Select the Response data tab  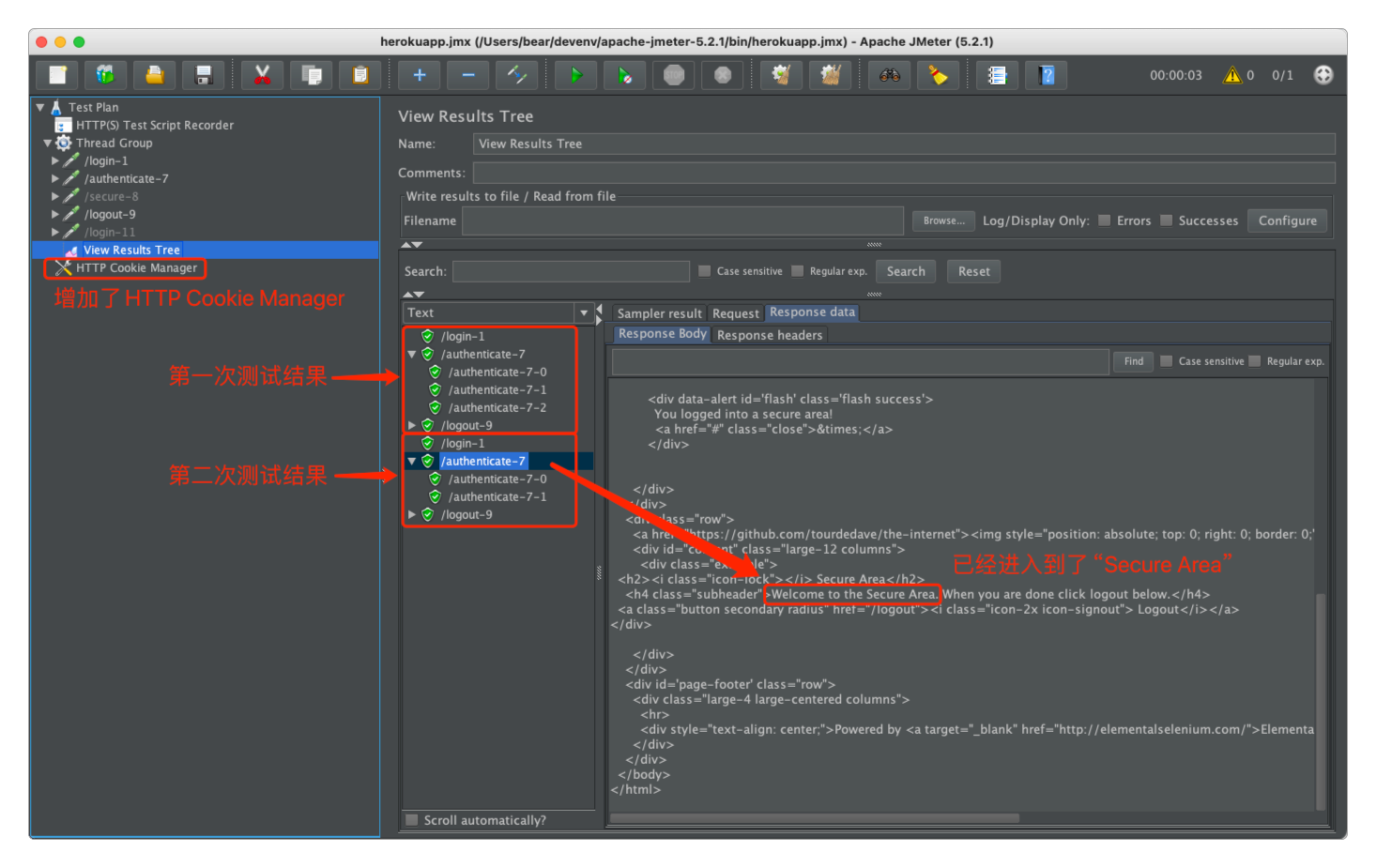coord(813,312)
